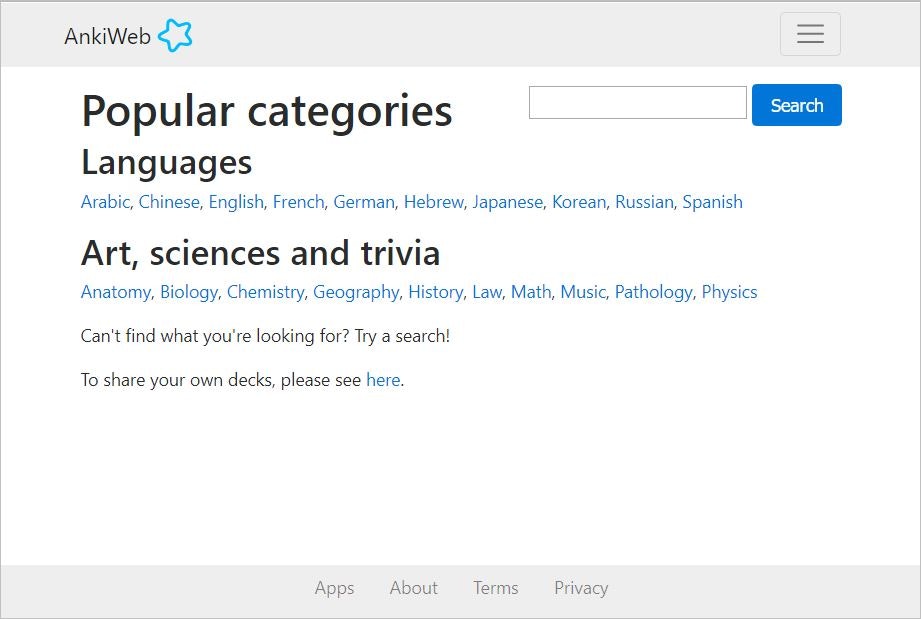
Task: Open the Hebrew language category
Action: tap(434, 202)
